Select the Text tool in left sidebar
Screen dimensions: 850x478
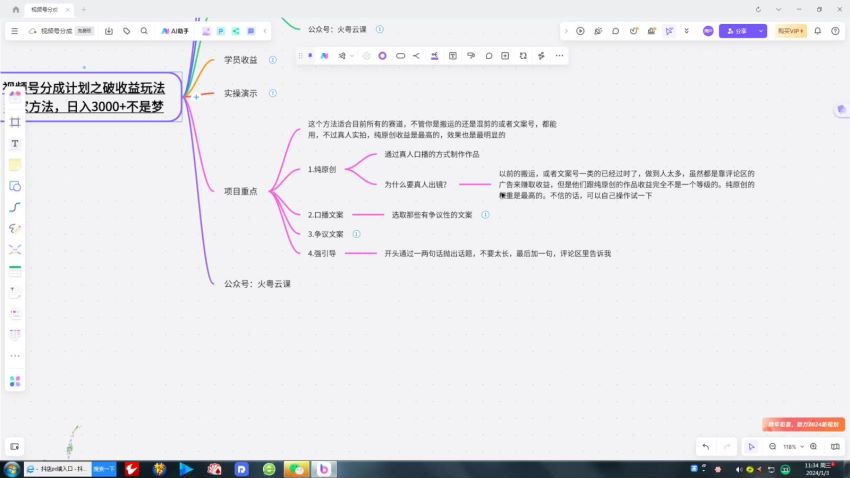pyautogui.click(x=15, y=143)
